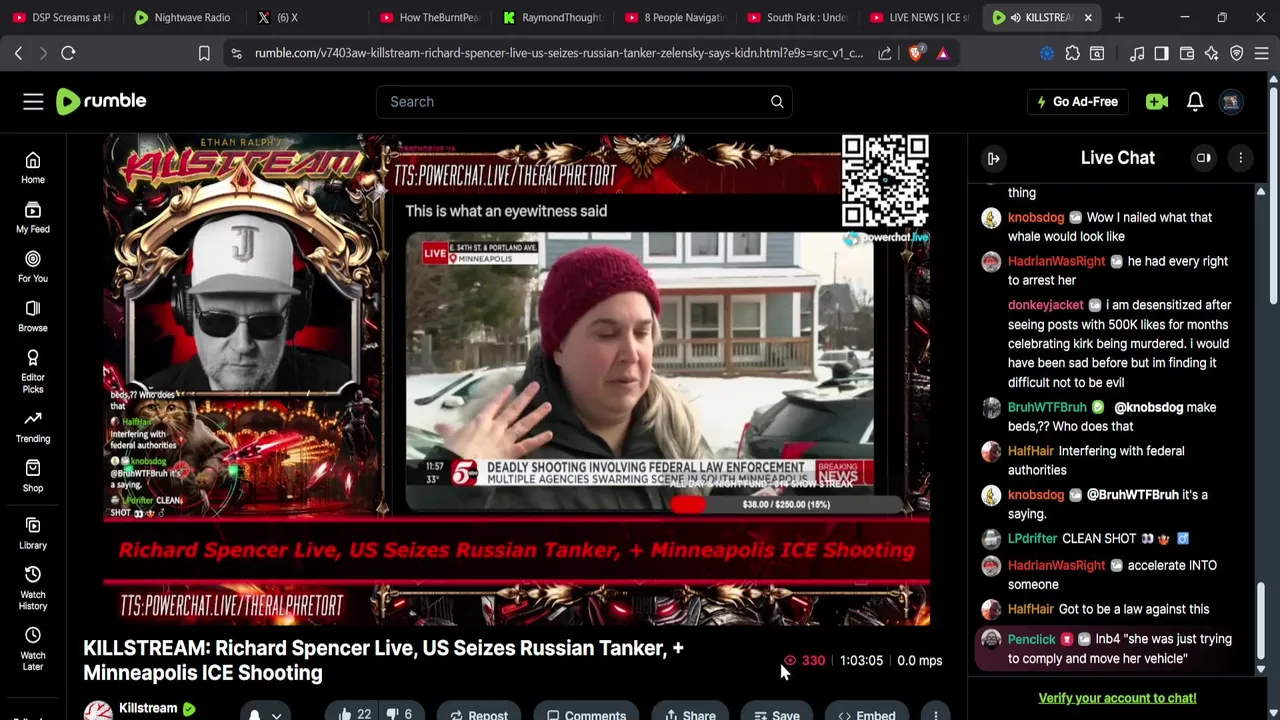1280x720 pixels.
Task: Open Home in the sidebar
Action: 33,168
